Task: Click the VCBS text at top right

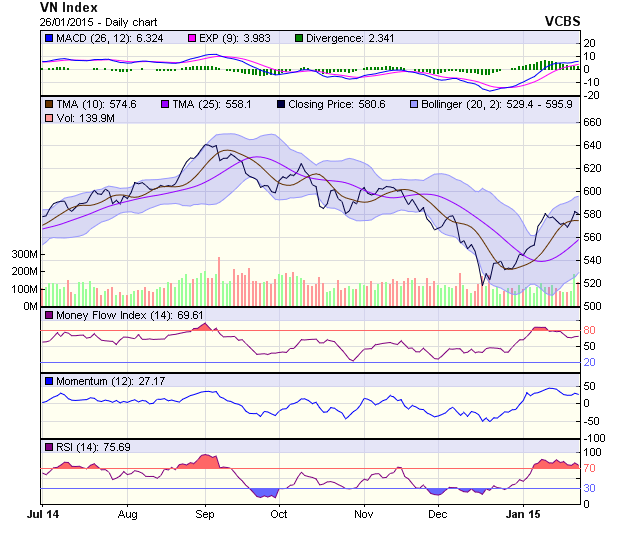Action: 562,20
